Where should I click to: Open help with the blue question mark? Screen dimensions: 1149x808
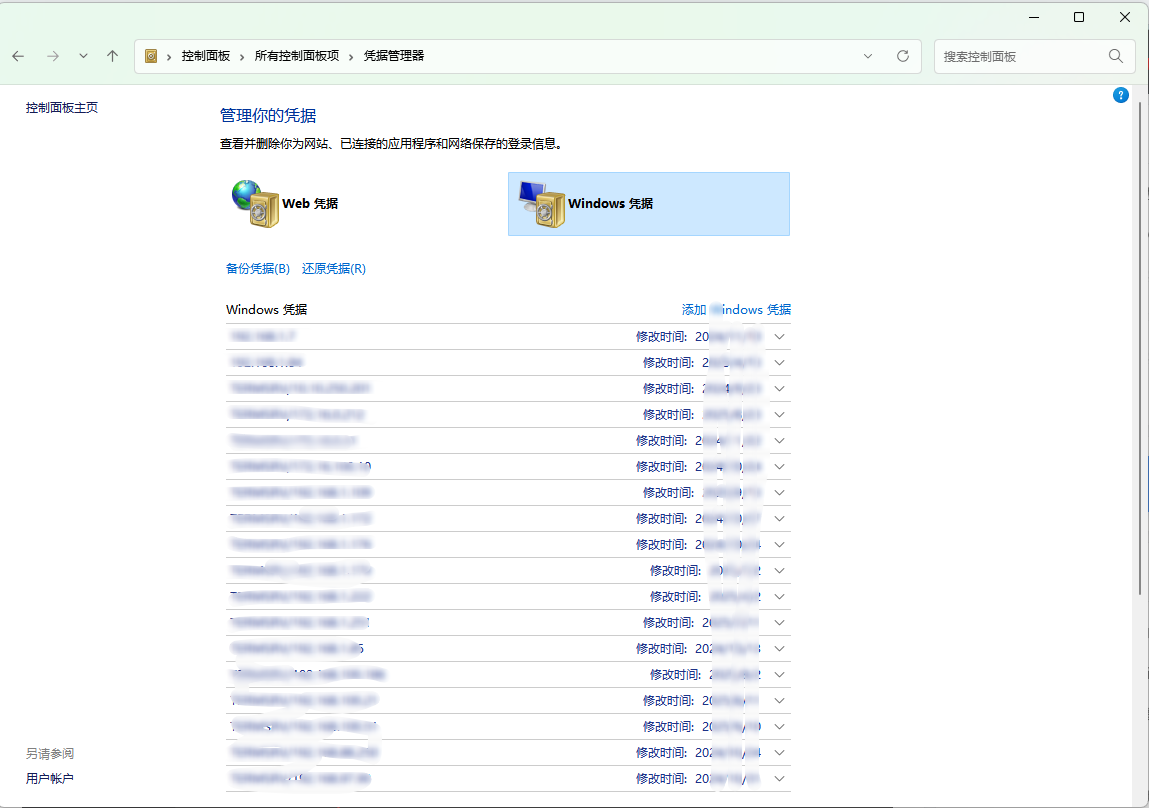click(x=1120, y=95)
